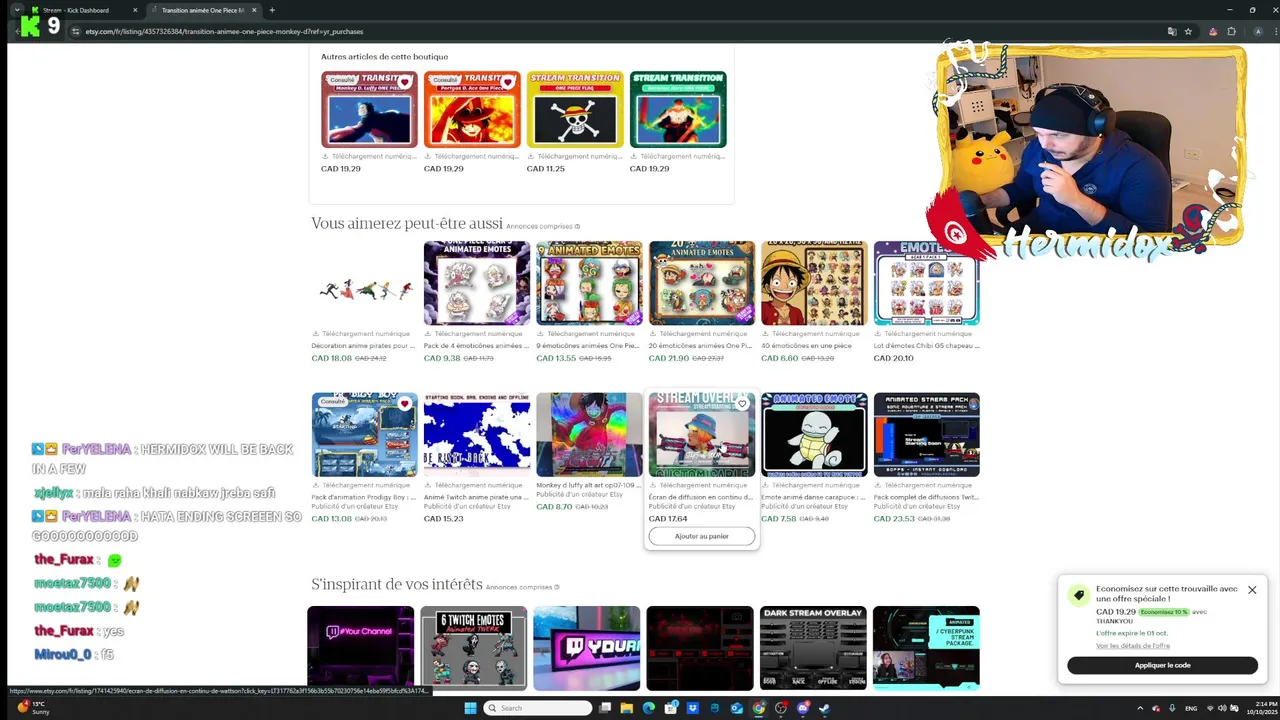Screen dimensions: 1280x720
Task: Click the info icon beside first Annonces comprises
Action: click(577, 226)
